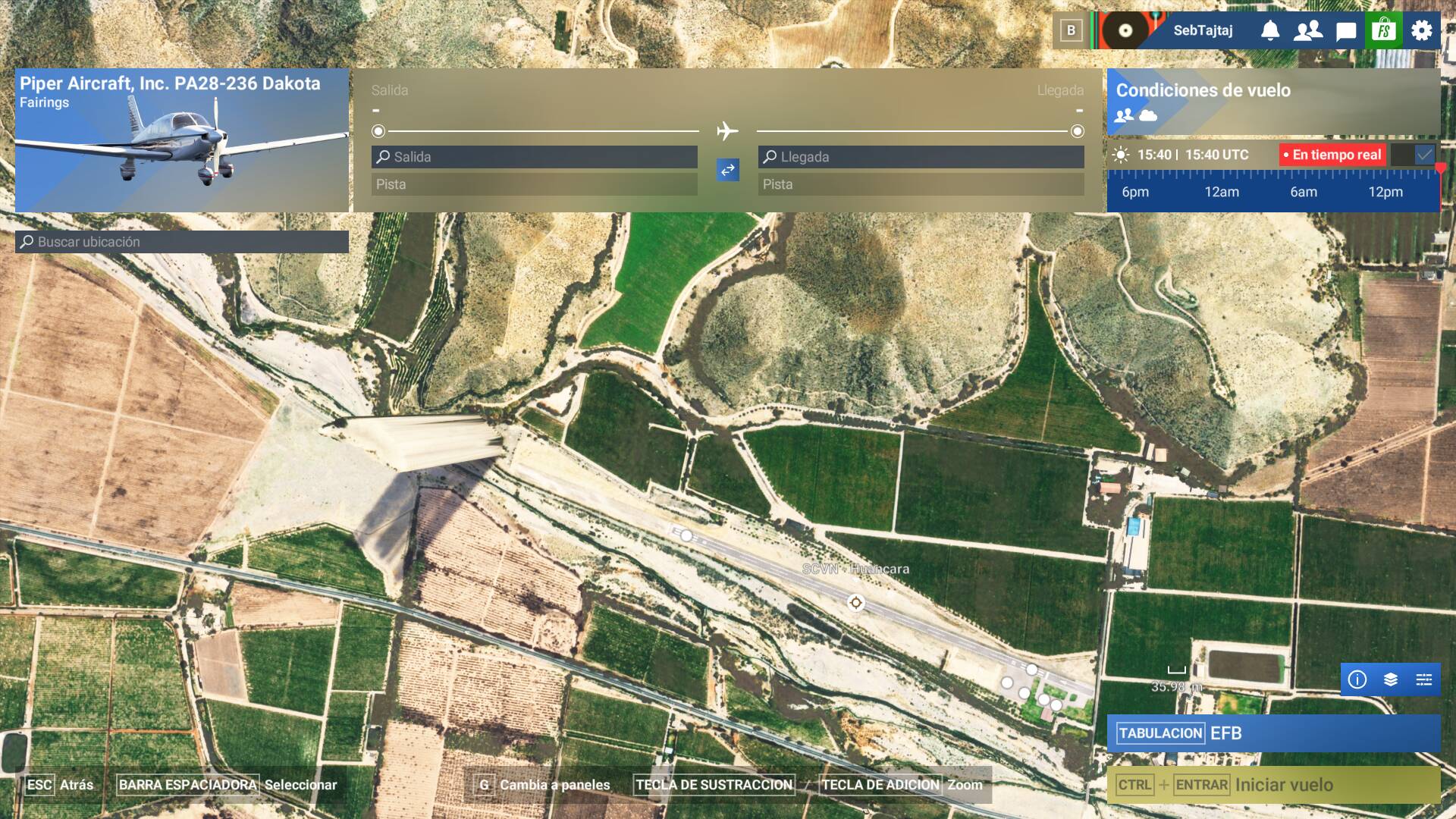Swap departure and arrival airports
1456x819 pixels.
[728, 170]
